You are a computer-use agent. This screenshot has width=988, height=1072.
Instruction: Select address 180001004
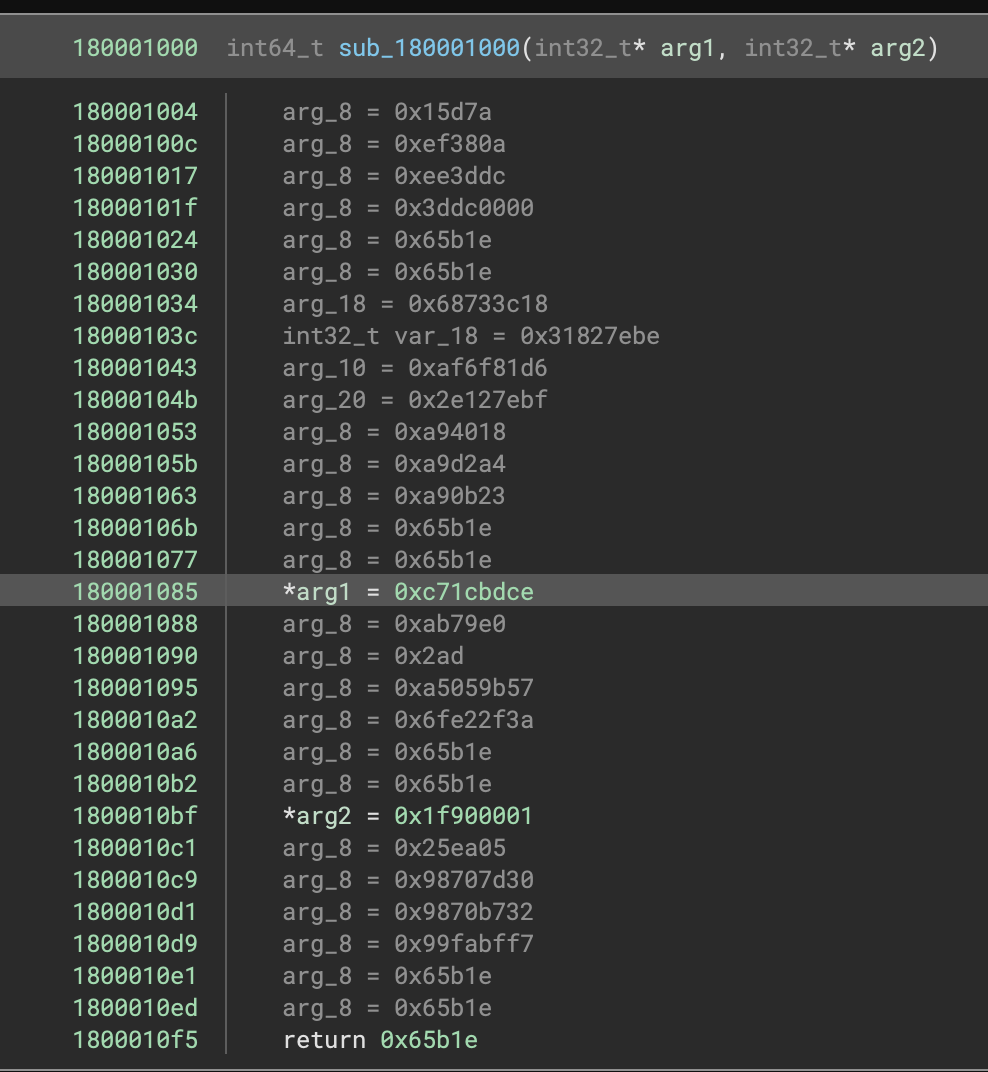tap(135, 112)
